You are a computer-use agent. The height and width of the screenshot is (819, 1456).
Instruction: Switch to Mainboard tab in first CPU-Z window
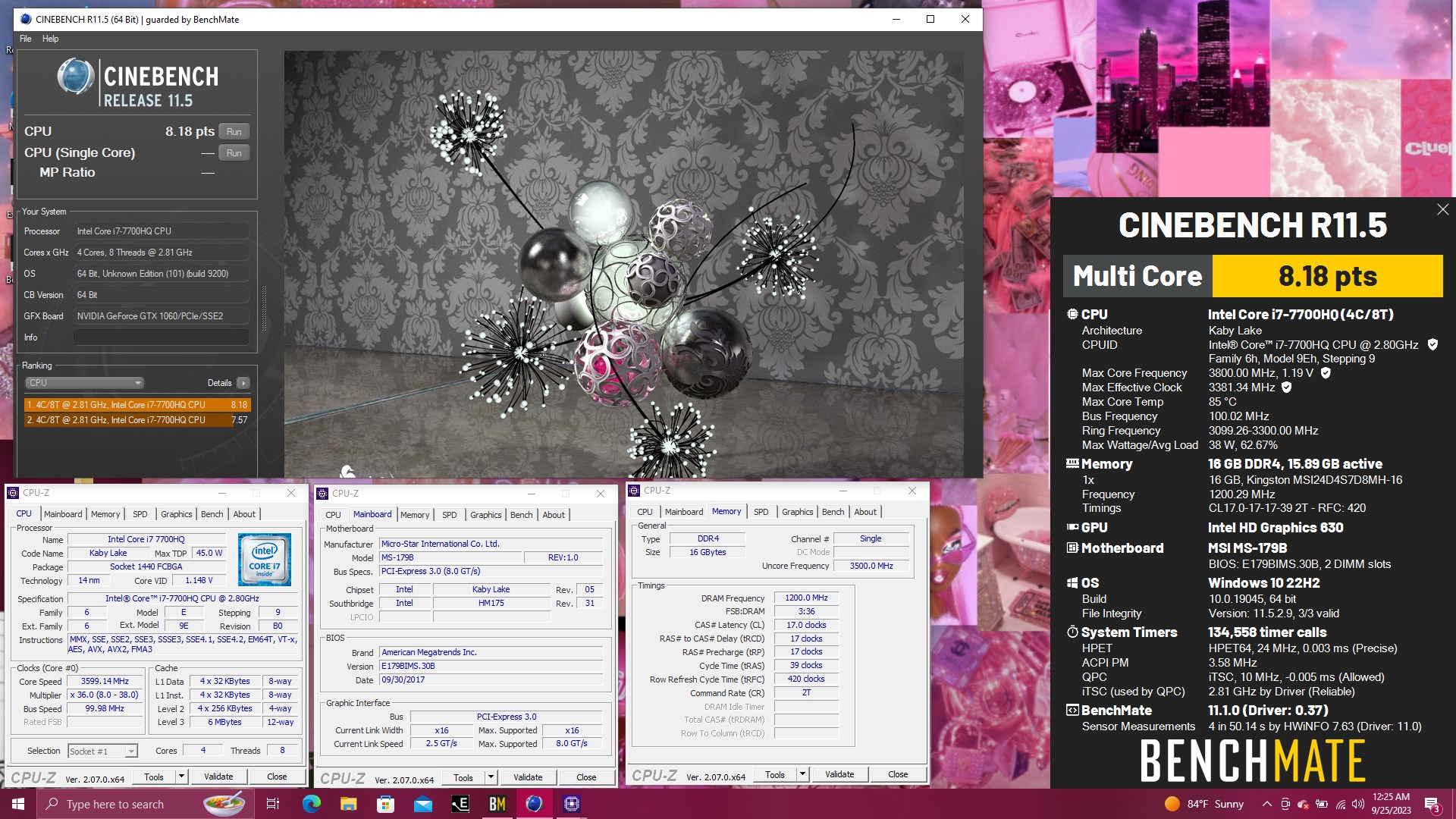63,514
